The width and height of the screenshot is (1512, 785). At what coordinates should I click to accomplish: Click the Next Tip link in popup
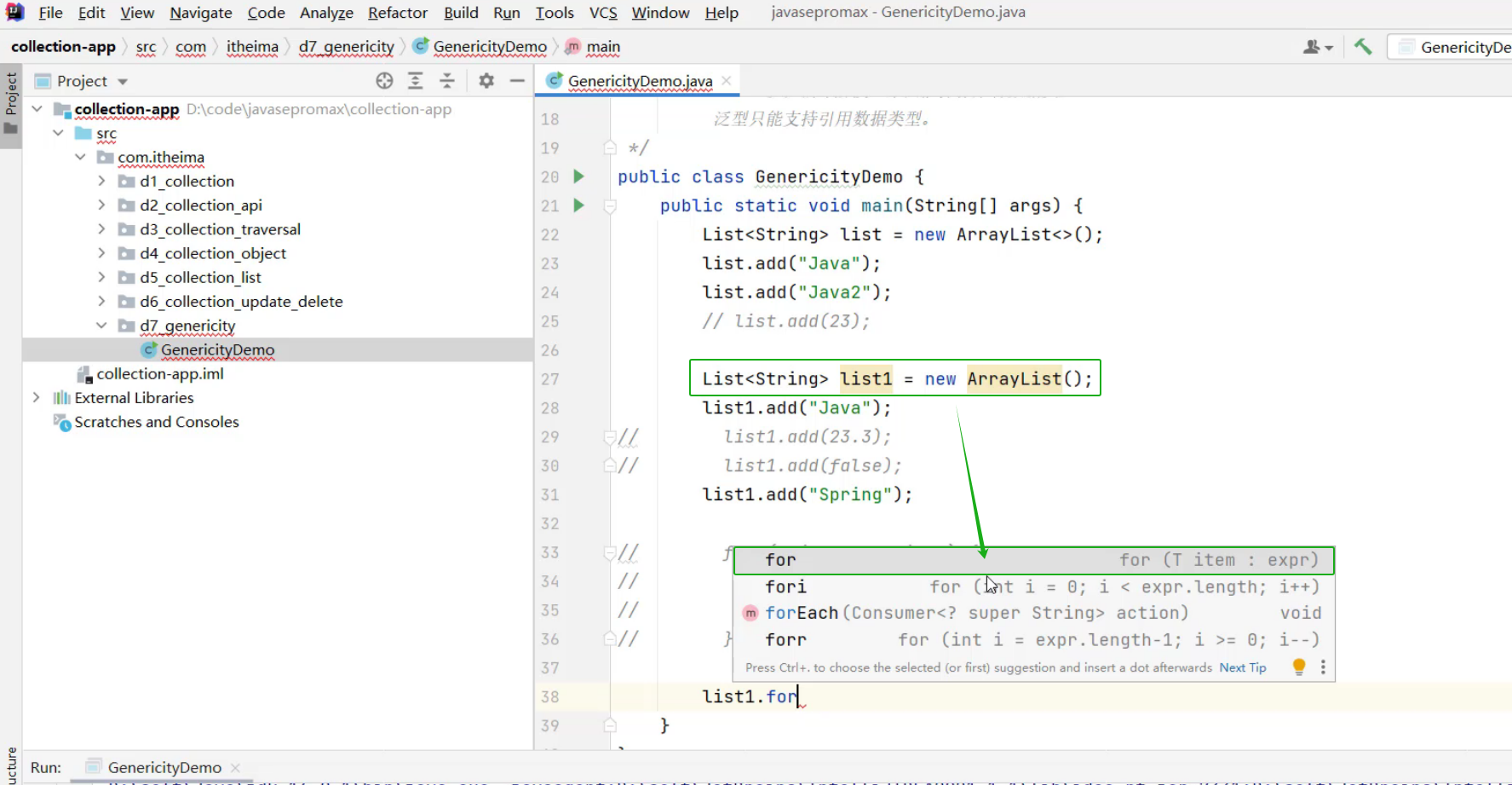pos(1242,667)
